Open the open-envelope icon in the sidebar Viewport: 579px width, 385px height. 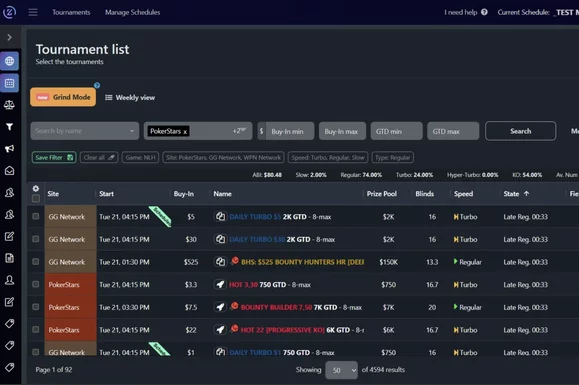click(x=10, y=171)
